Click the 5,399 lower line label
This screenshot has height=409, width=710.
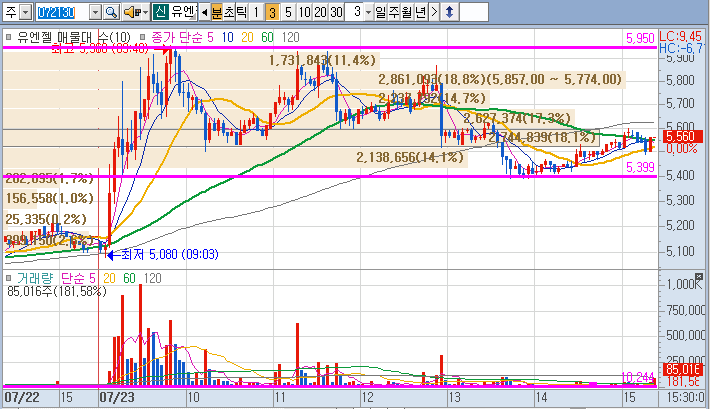click(x=640, y=168)
